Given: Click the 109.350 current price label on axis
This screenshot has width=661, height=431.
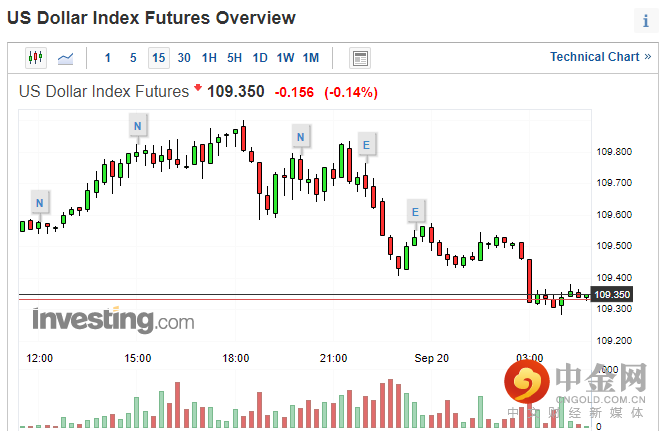Looking at the screenshot, I should click(611, 295).
